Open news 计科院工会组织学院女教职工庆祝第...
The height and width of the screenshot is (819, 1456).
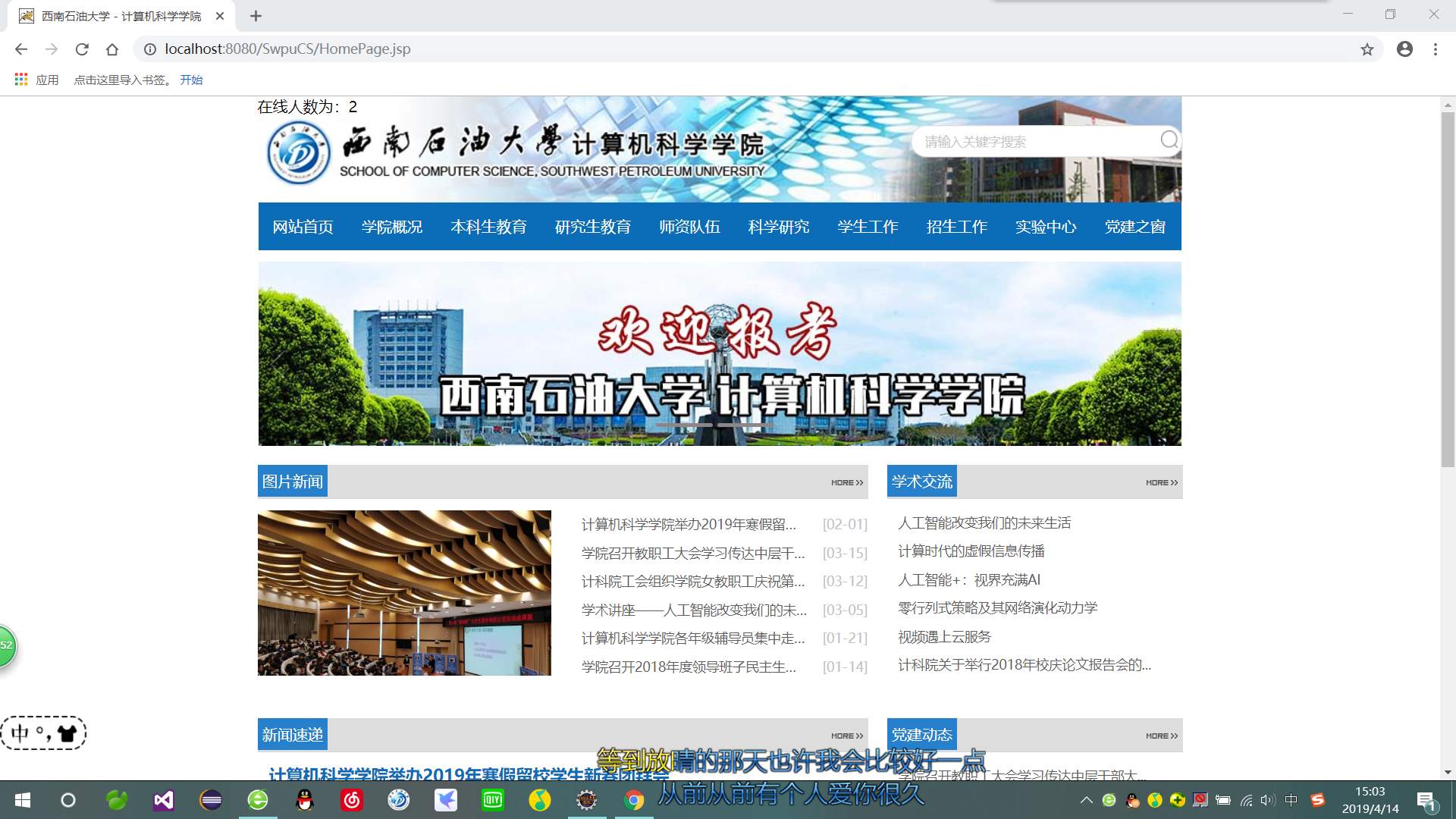click(693, 581)
